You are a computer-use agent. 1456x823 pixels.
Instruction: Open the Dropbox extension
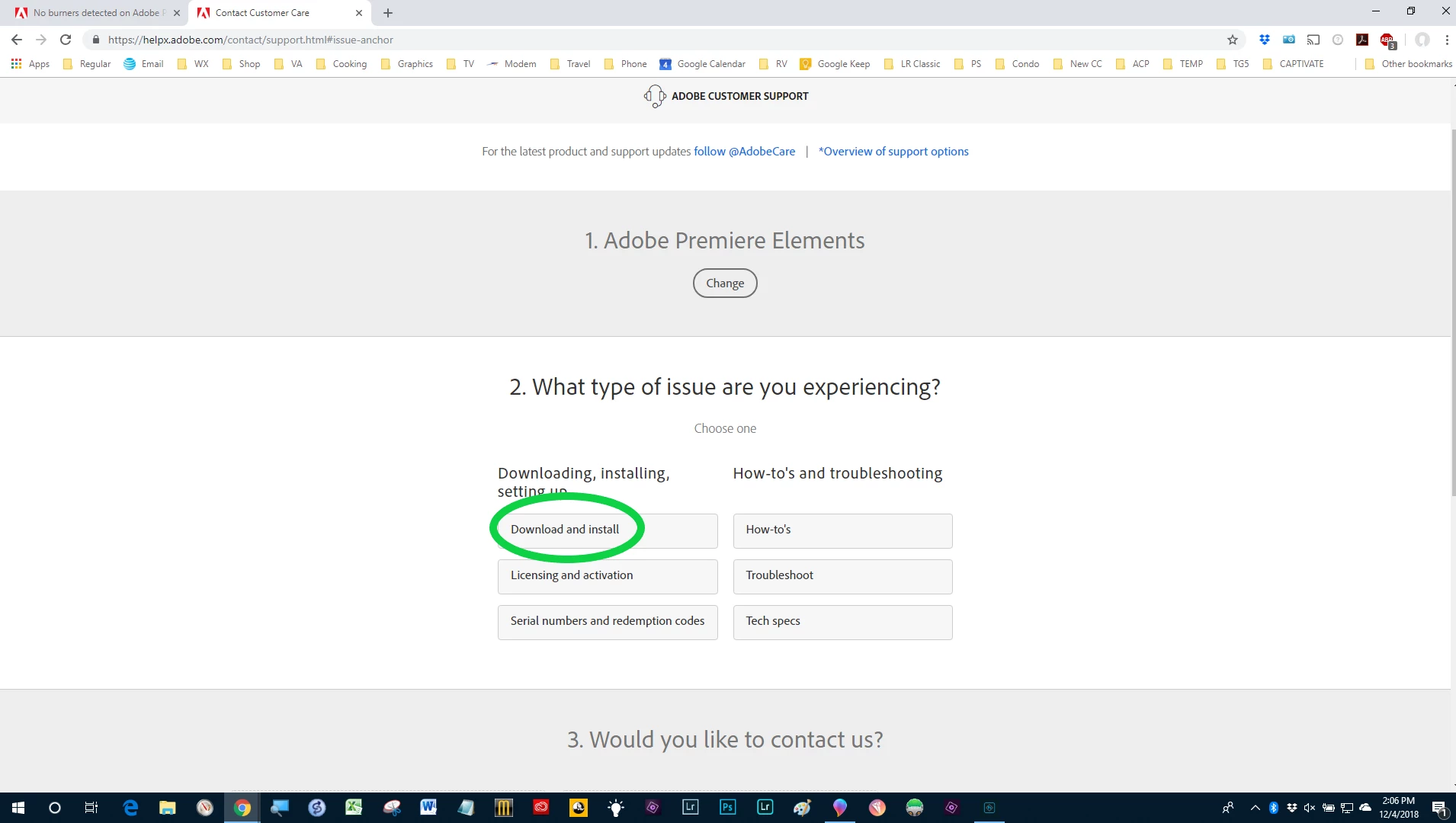1265,40
